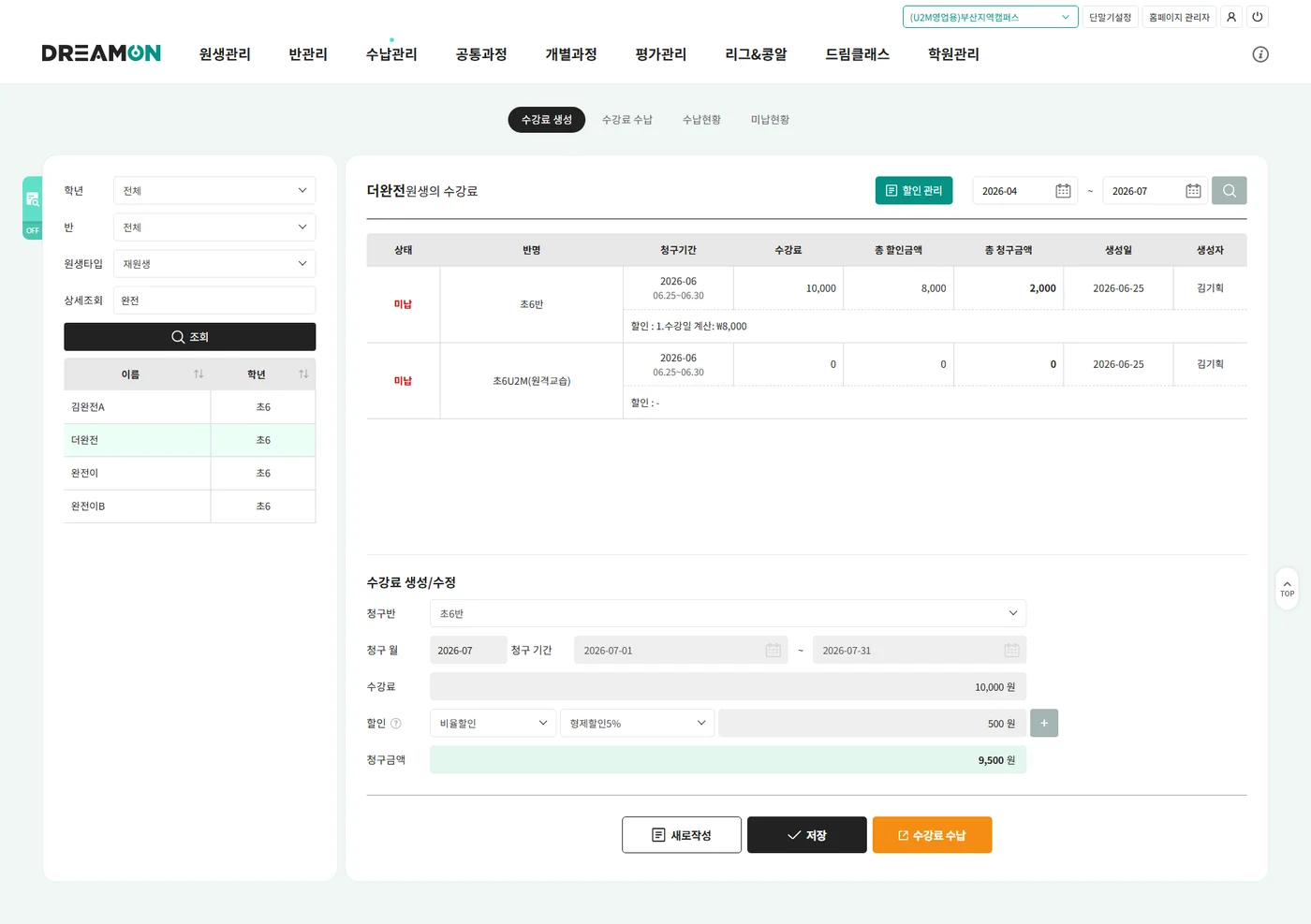Open the campus selector dropdown
Viewport: 1311px width, 924px height.
pyautogui.click(x=991, y=17)
